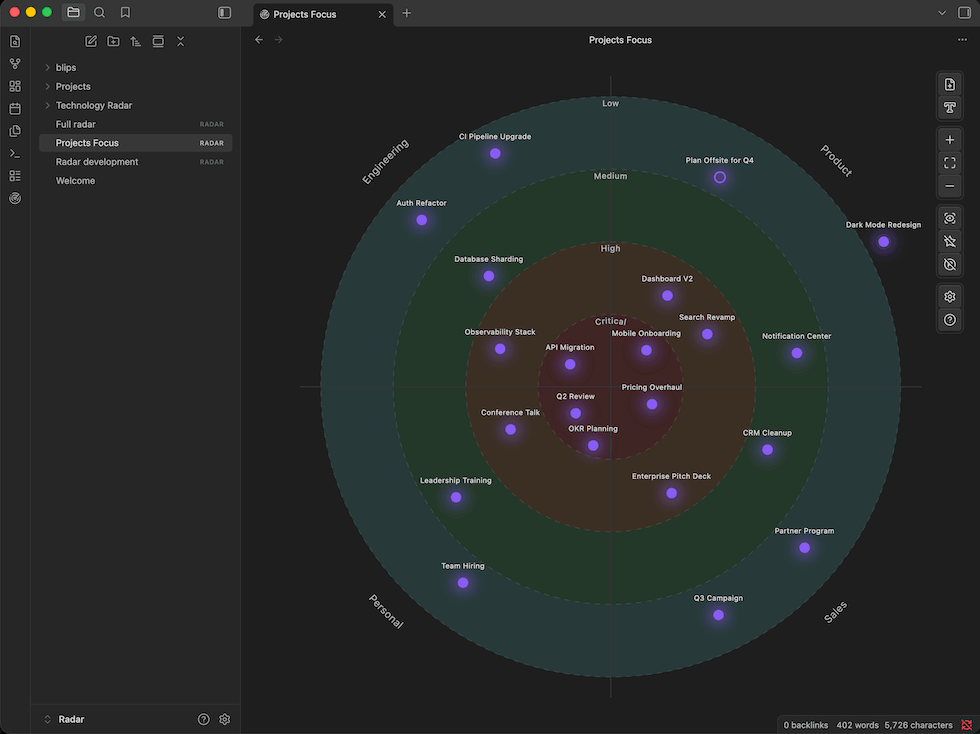This screenshot has height=734, width=980.
Task: Close the Projects Focus tab
Action: (382, 14)
